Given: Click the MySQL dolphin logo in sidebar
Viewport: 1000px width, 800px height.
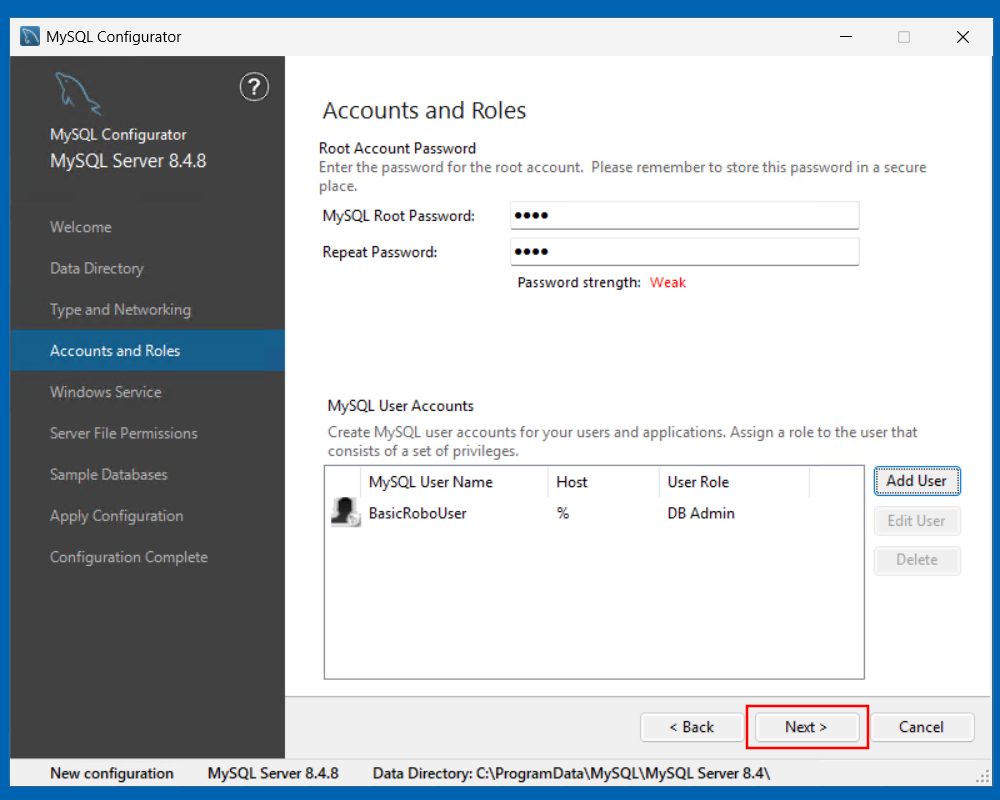Looking at the screenshot, I should coord(78,94).
